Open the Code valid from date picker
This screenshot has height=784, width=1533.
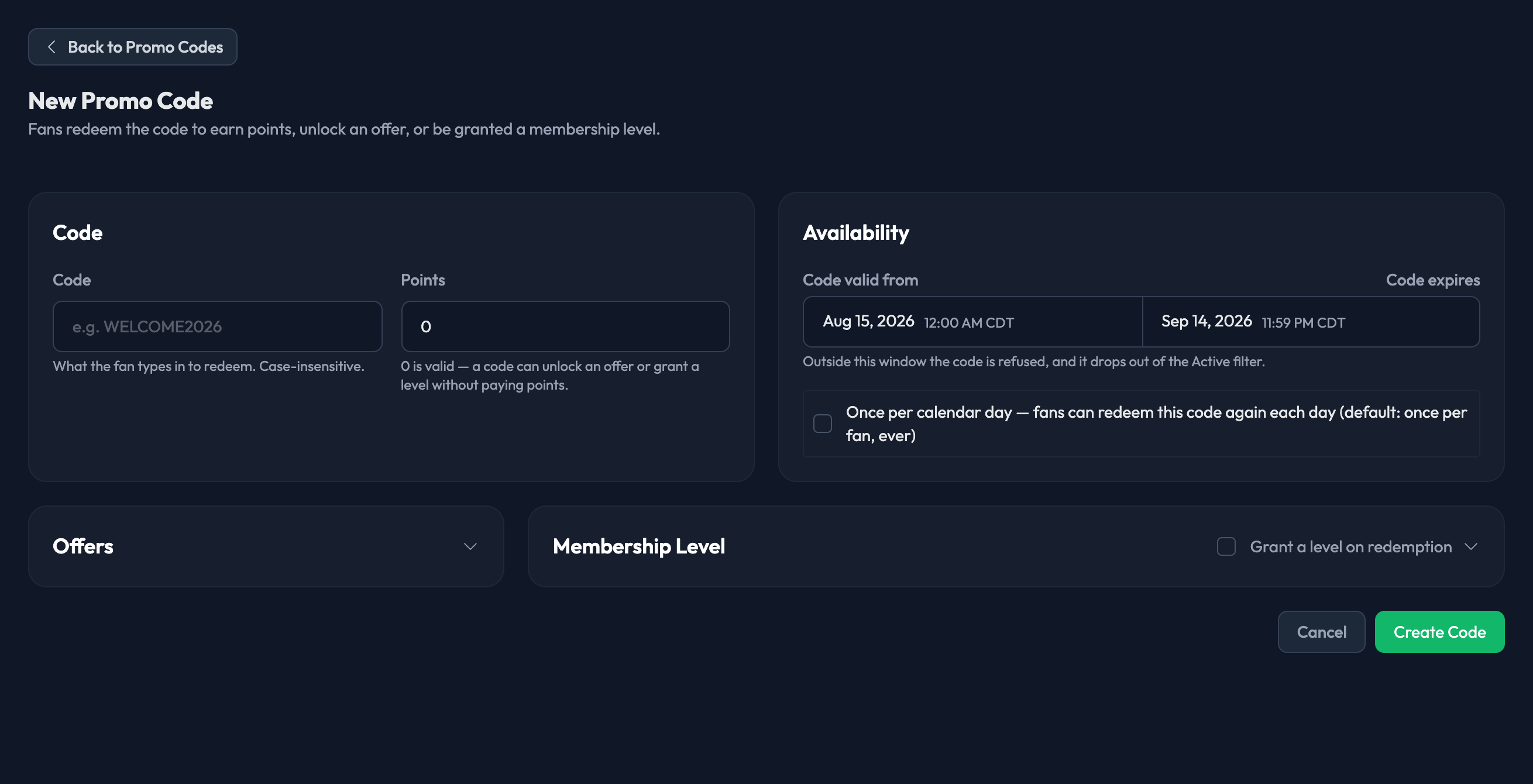972,322
